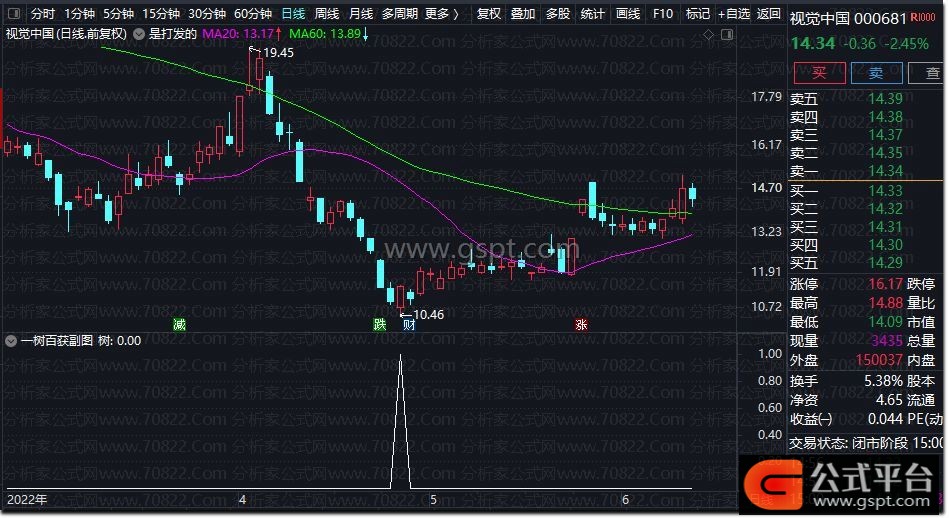Select the 30分钟 period tab
949x518 pixels.
pyautogui.click(x=207, y=13)
